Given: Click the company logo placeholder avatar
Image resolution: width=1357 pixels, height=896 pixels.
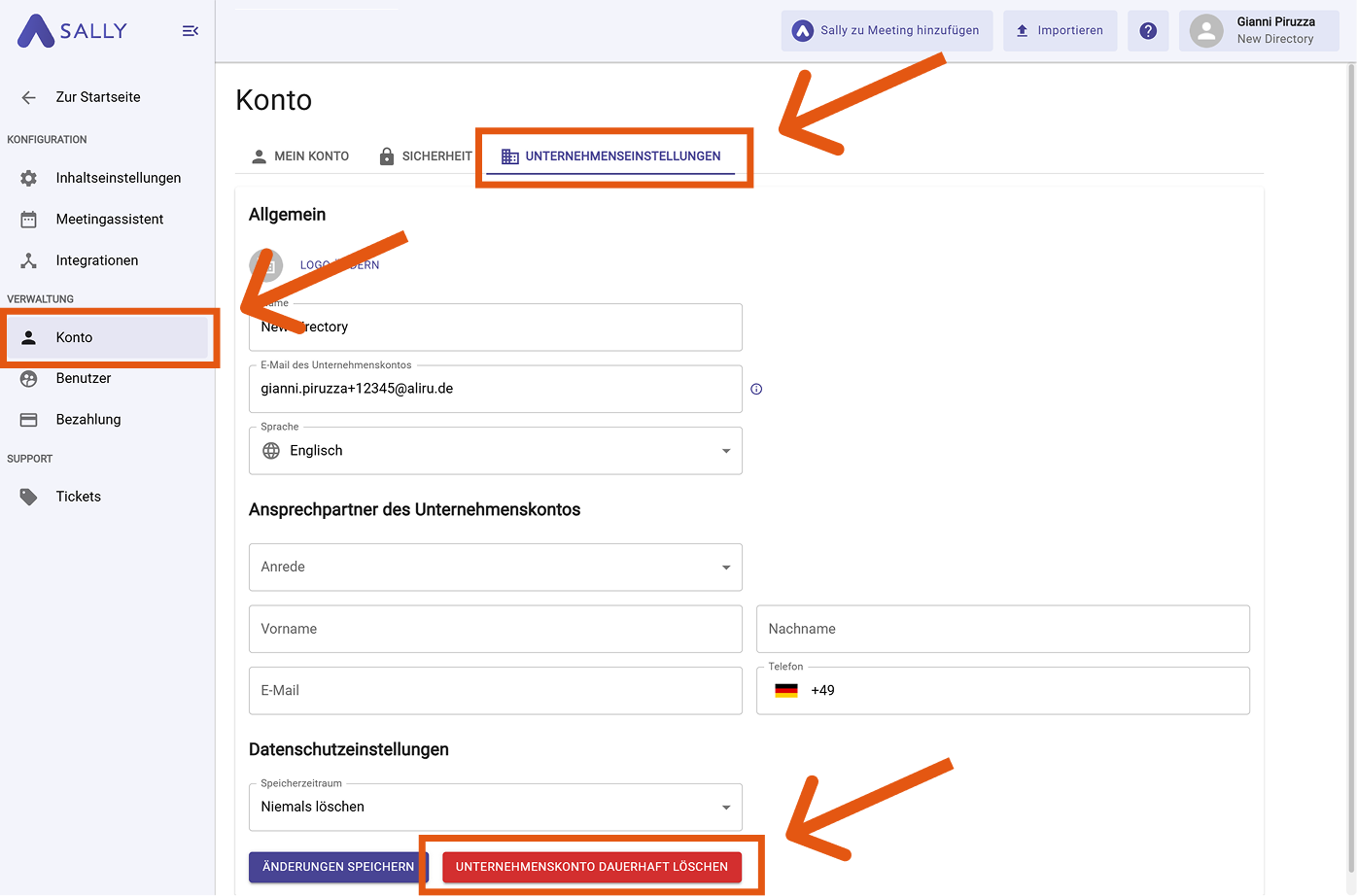Looking at the screenshot, I should tap(265, 265).
